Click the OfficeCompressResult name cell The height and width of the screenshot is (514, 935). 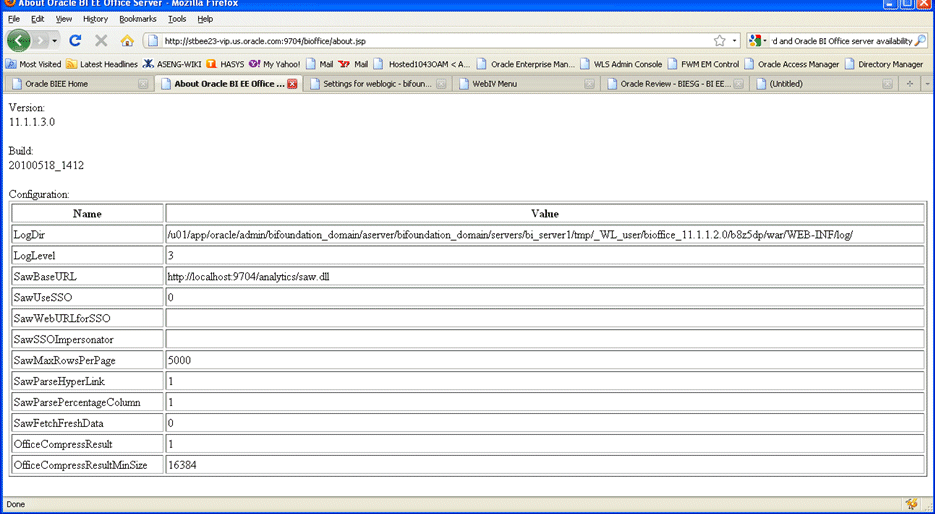coord(88,444)
